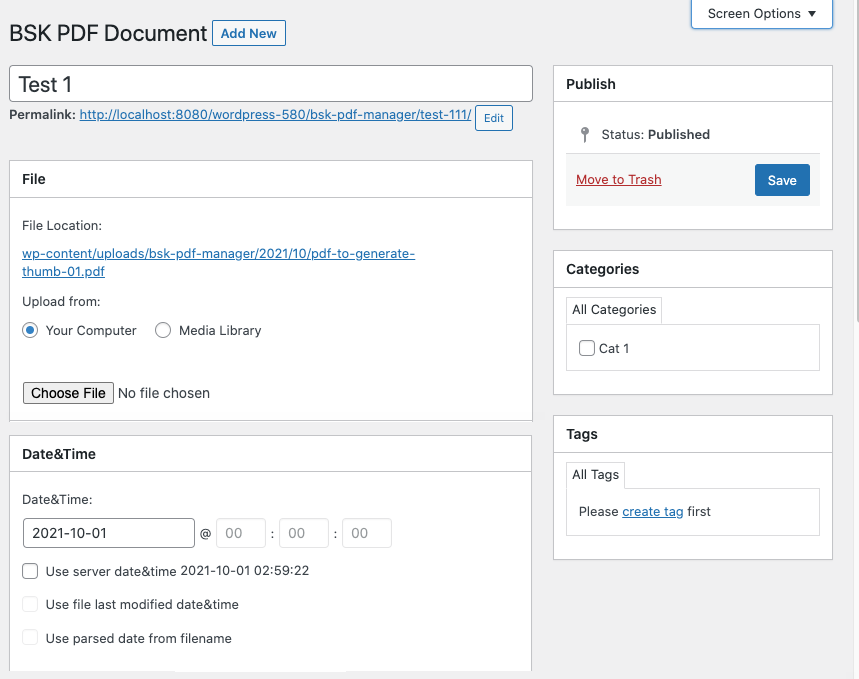The width and height of the screenshot is (859, 679).
Task: Switch to the All Categories tab
Action: click(x=614, y=309)
